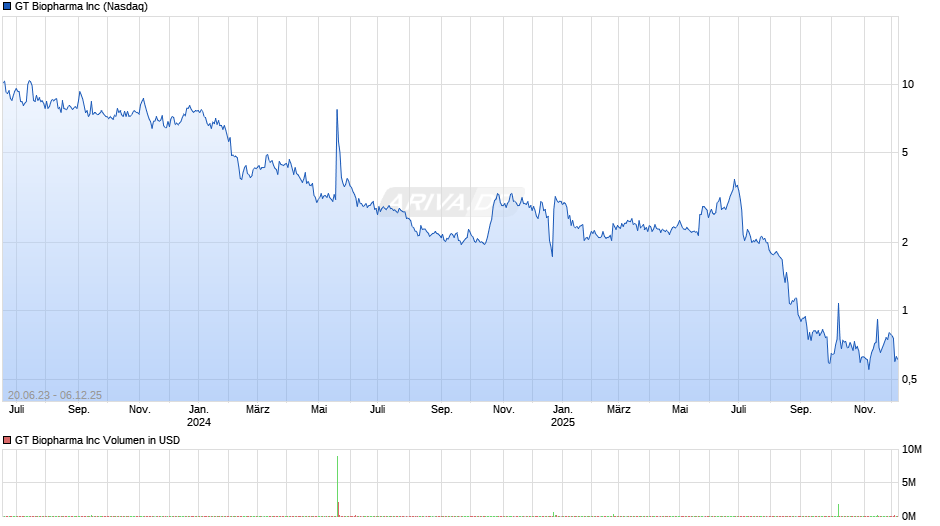The width and height of the screenshot is (940, 526).
Task: Click the 'GT Biopharma Inc Volumen in USD' label
Action: coord(97,440)
